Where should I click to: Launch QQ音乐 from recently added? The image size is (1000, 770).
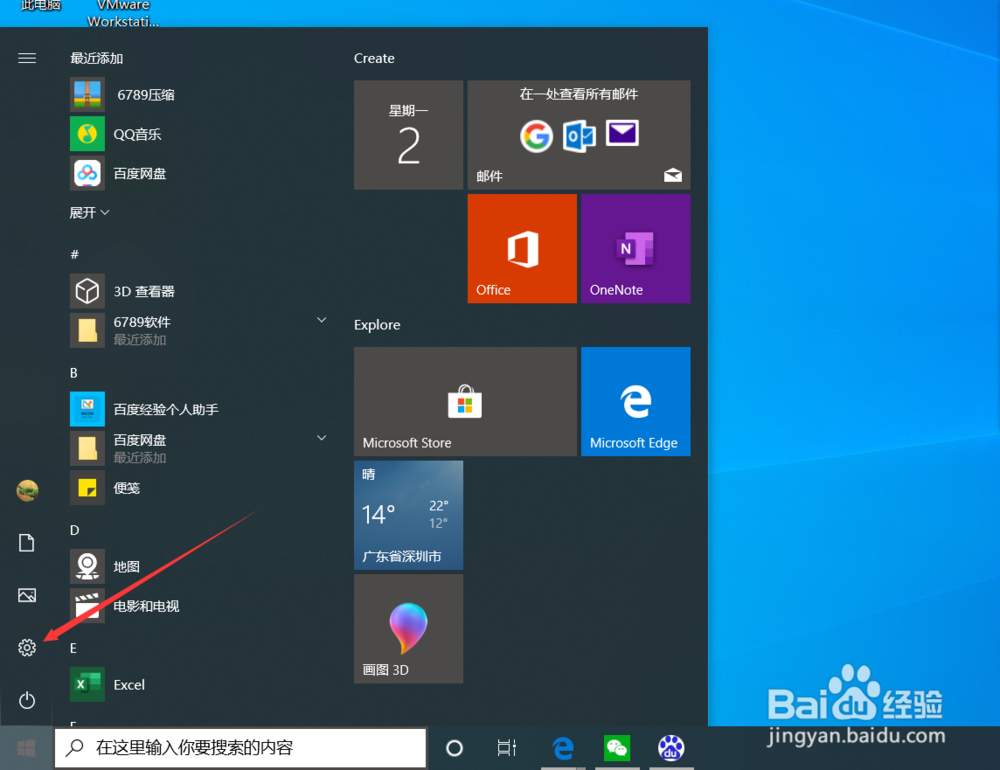(137, 134)
